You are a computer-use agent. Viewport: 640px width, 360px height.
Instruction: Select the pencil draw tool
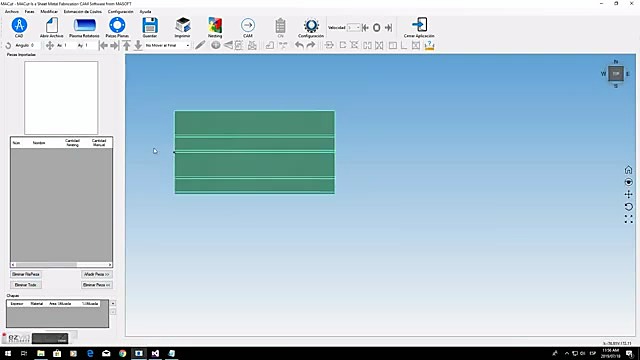(200, 45)
